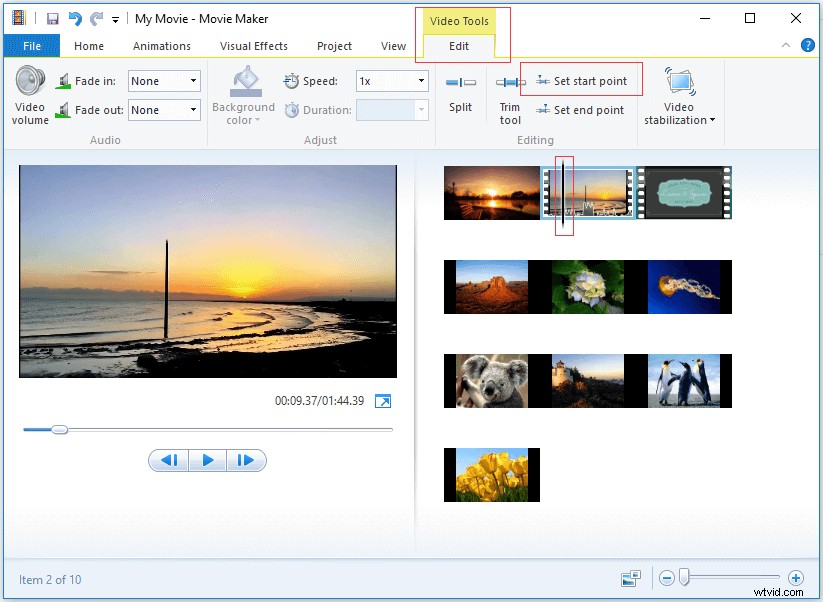The width and height of the screenshot is (823, 602).
Task: Click the Speed stopwatch icon
Action: [293, 80]
